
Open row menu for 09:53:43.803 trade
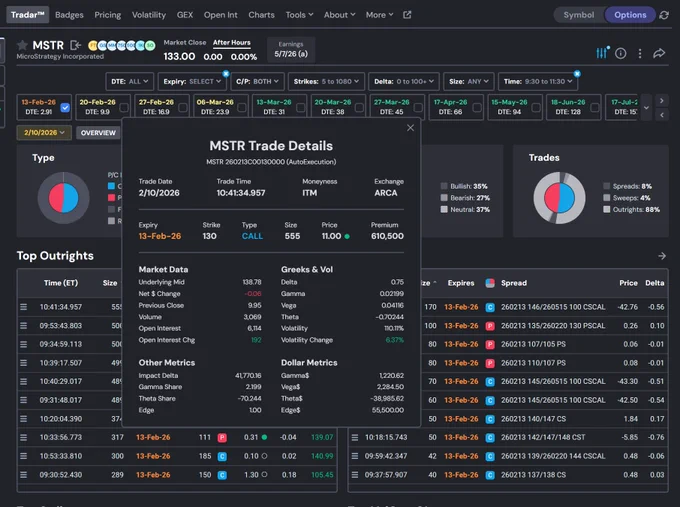23,325
